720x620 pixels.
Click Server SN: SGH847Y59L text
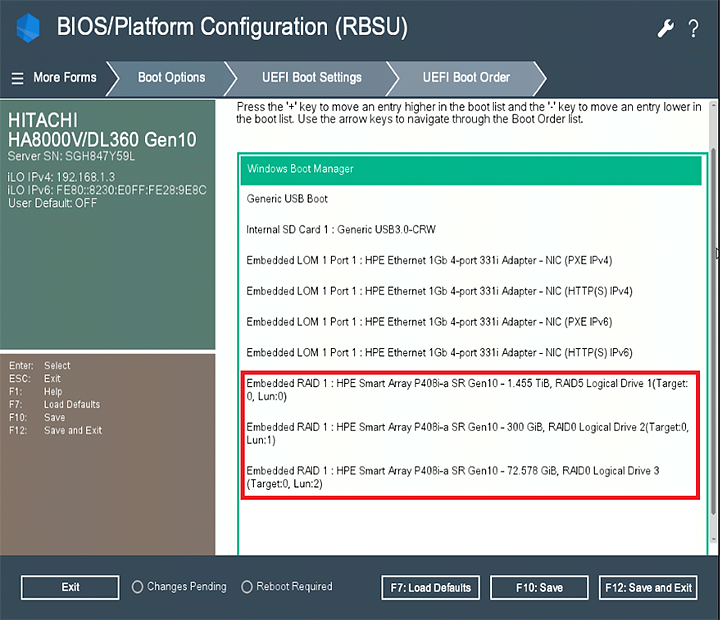click(x=71, y=156)
